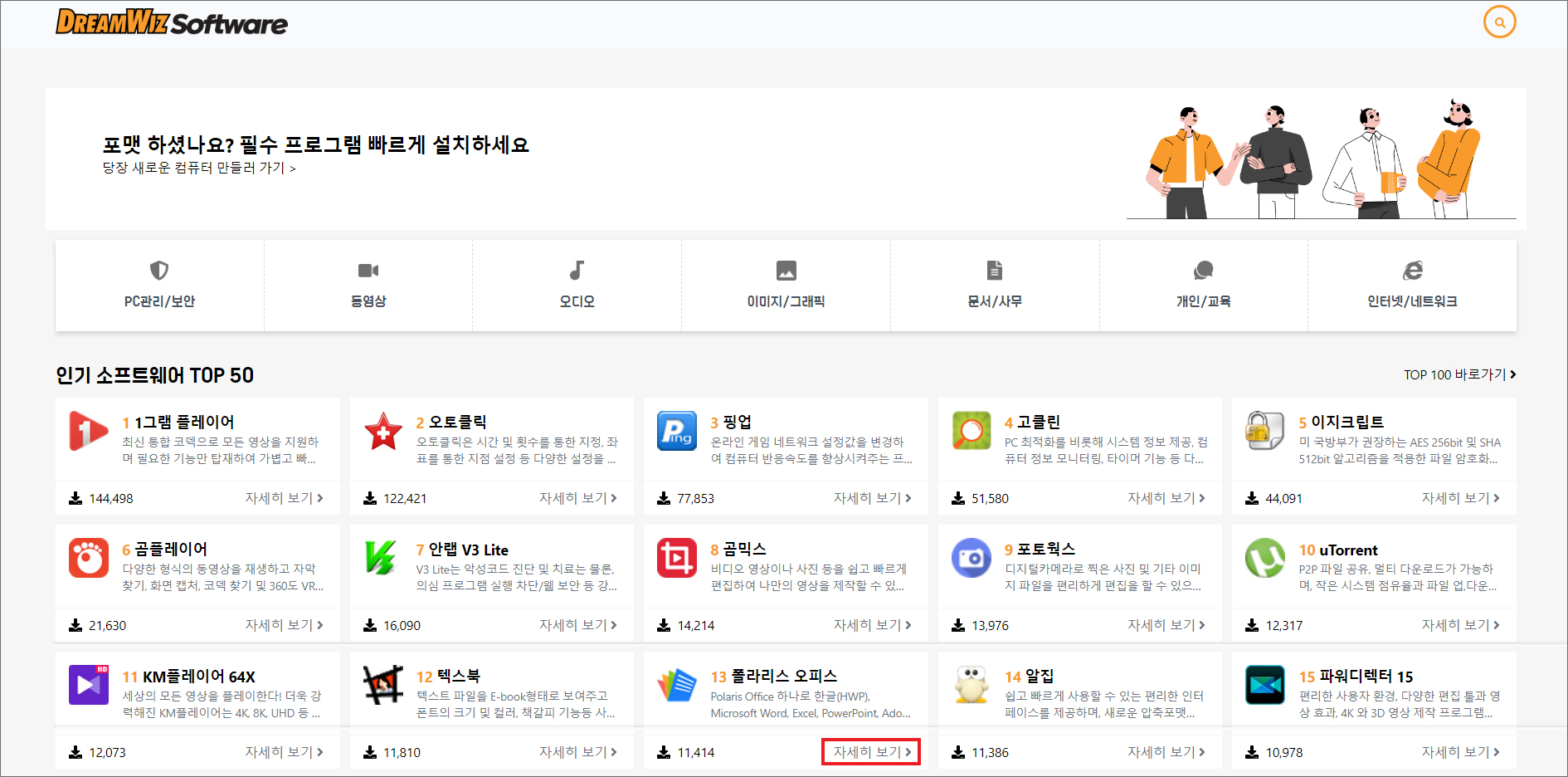Go to TOP 100 바로가기 link
Viewport: 1568px width, 777px height.
click(x=1460, y=374)
